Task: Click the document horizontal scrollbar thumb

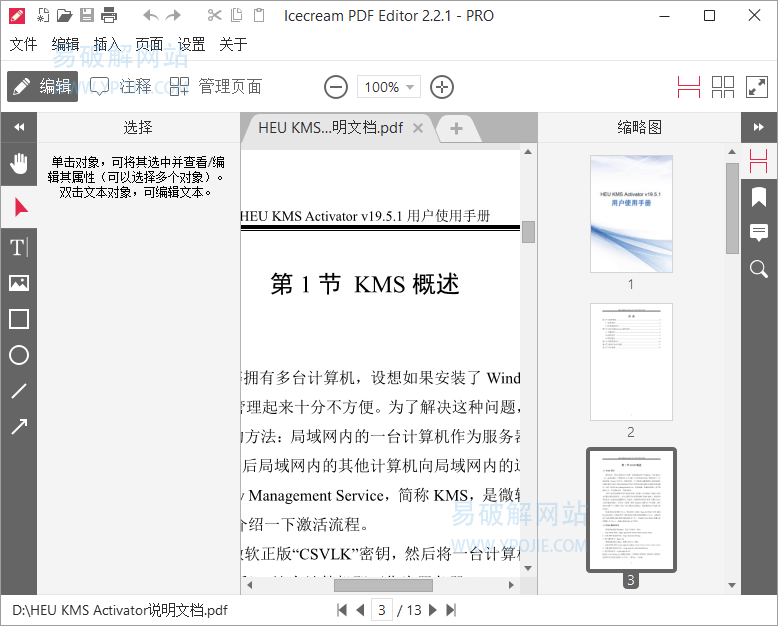Action: [x=383, y=585]
